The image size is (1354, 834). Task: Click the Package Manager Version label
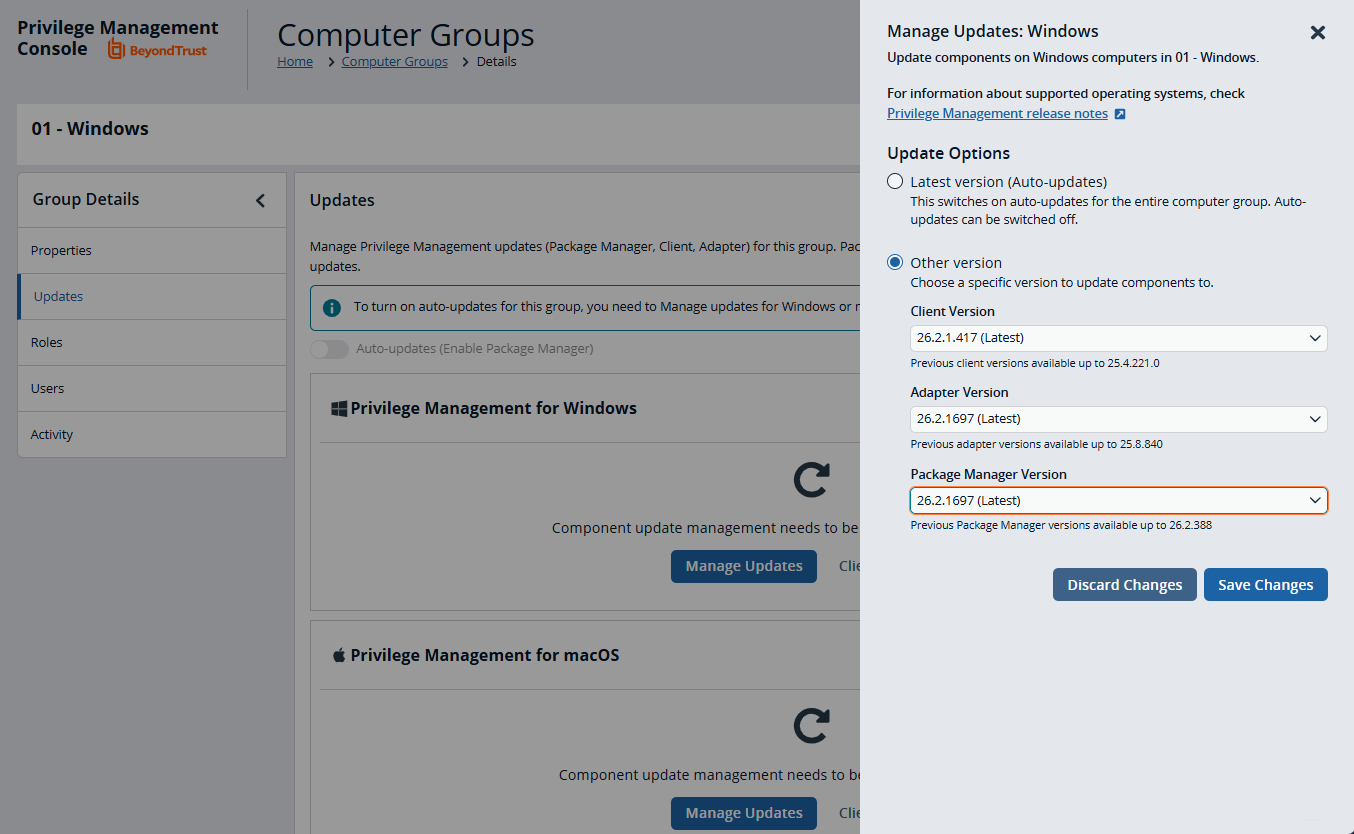[x=988, y=474]
